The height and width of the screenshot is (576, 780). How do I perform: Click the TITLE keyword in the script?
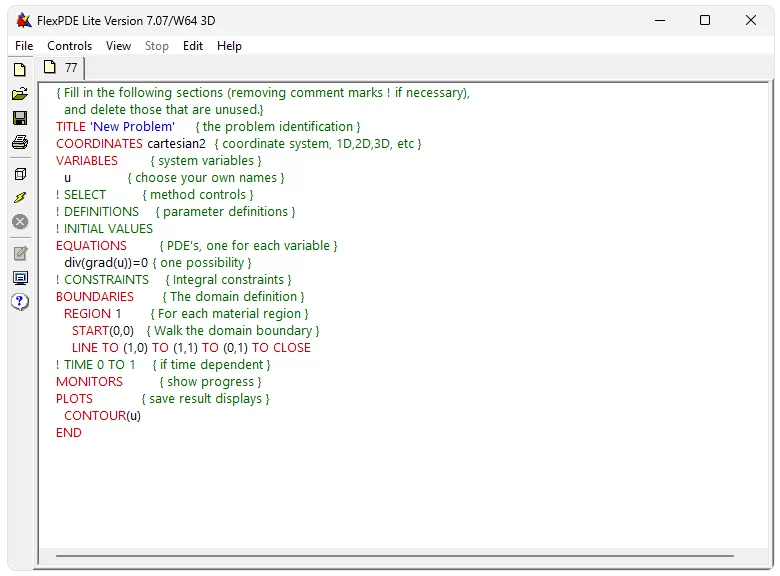click(71, 127)
